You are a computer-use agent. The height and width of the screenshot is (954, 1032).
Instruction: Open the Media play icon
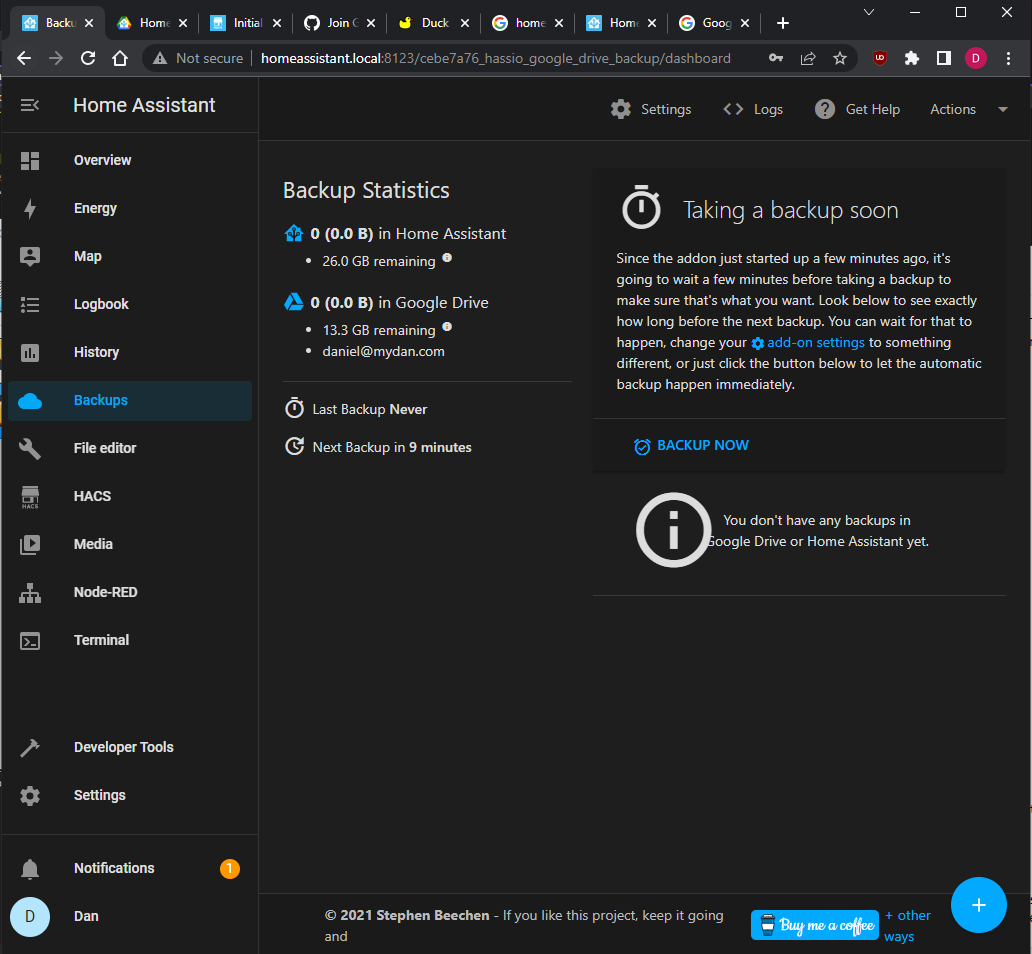coord(30,544)
